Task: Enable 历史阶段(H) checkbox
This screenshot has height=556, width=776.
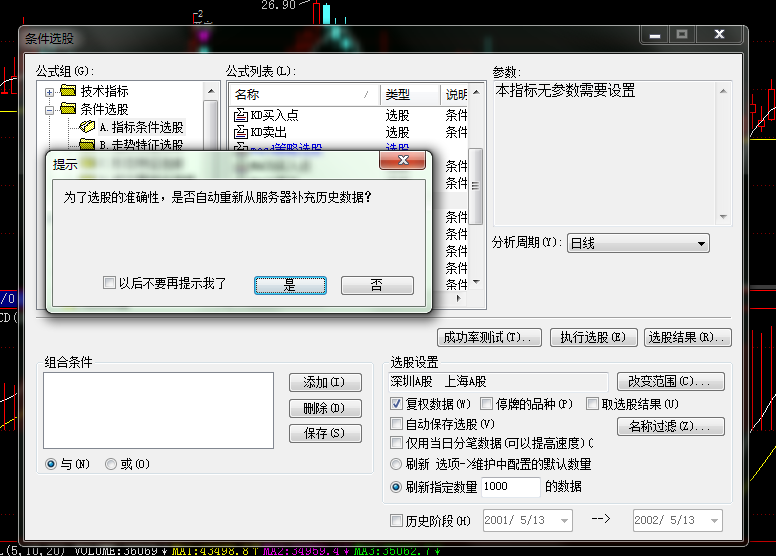Action: [396, 520]
